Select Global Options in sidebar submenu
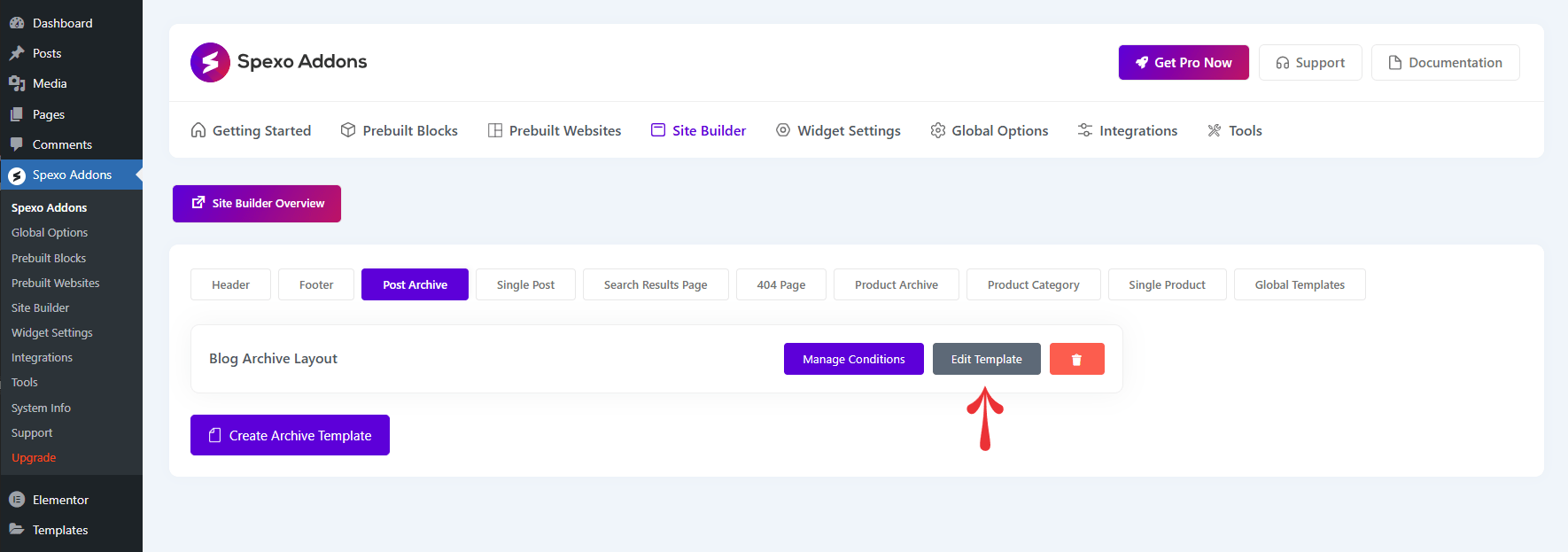 [50, 232]
